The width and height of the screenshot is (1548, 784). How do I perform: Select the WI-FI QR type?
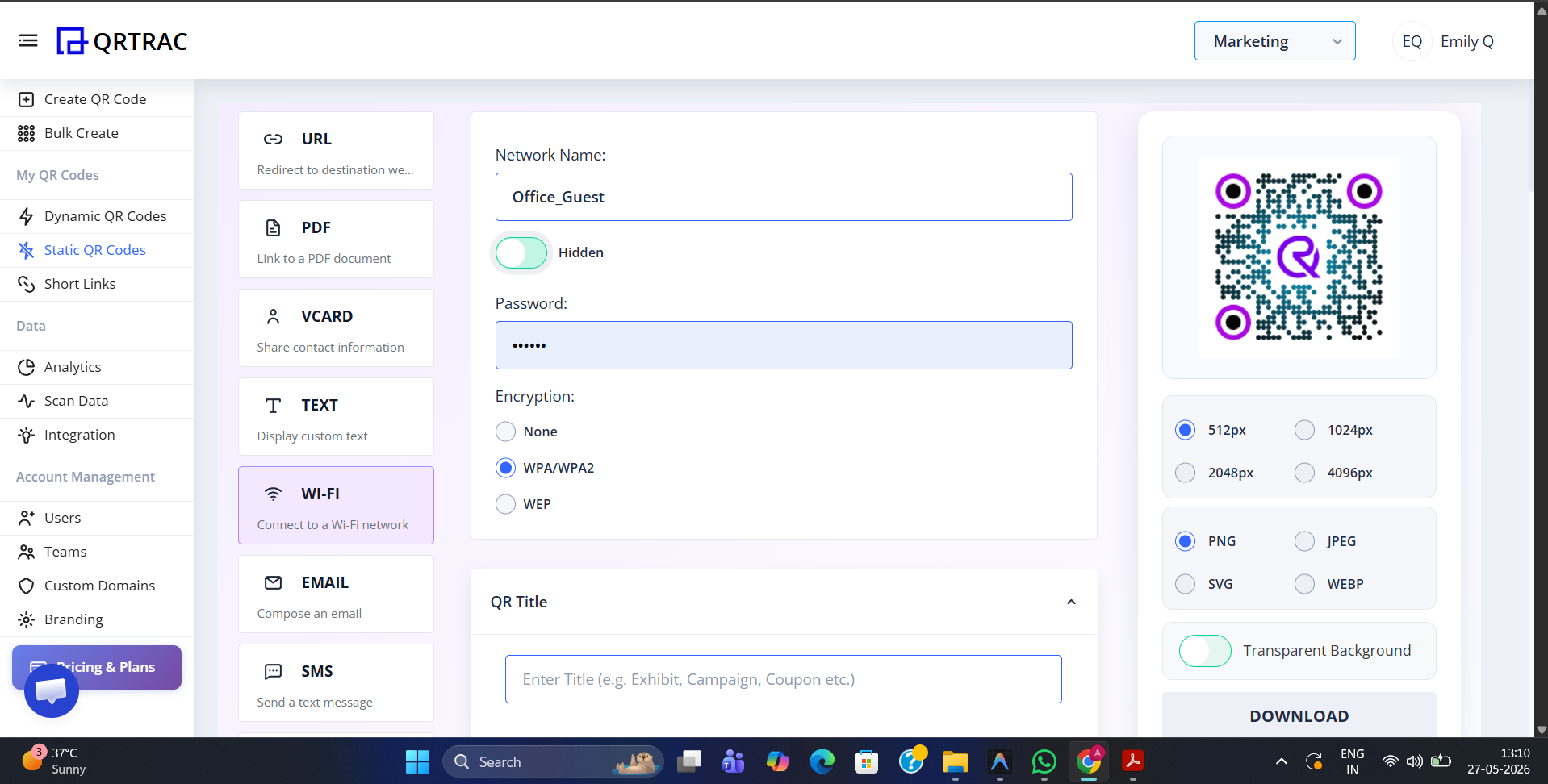(336, 506)
